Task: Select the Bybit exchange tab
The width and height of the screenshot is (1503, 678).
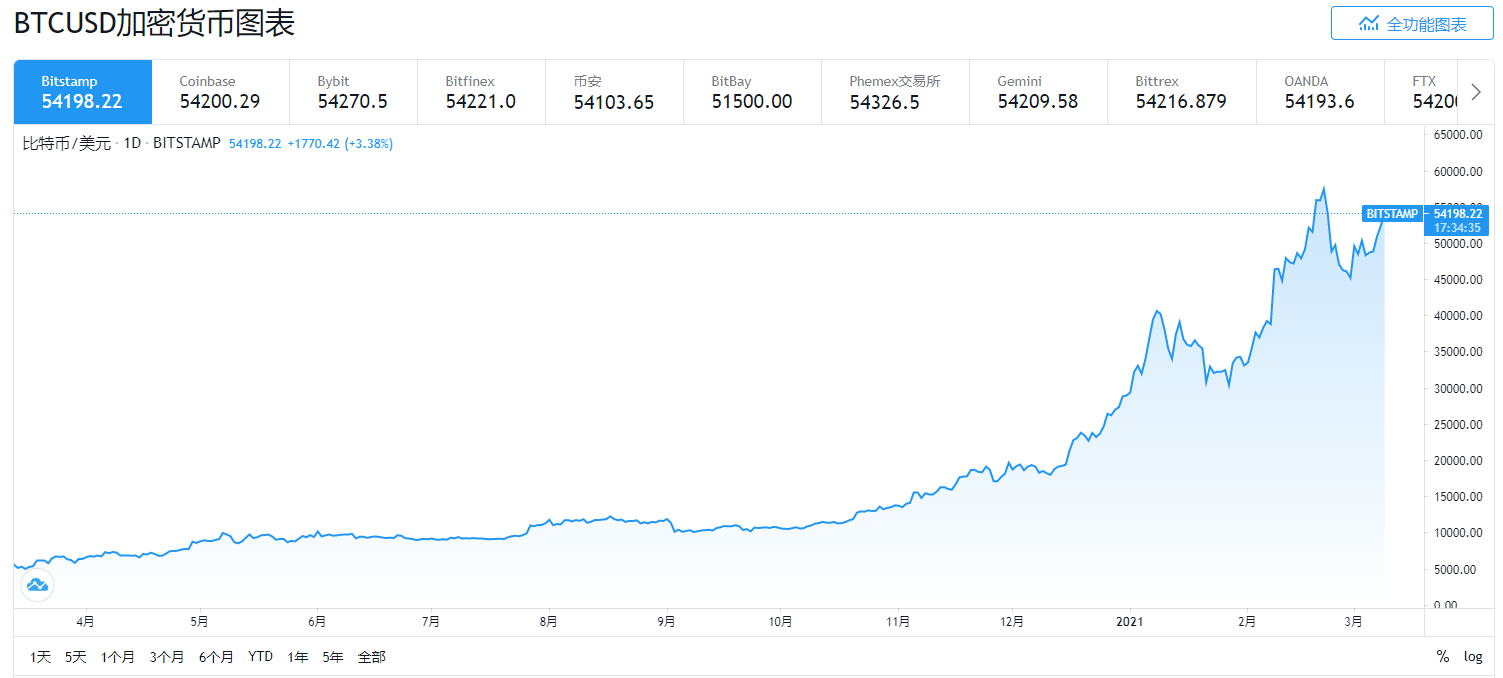Action: [352, 92]
